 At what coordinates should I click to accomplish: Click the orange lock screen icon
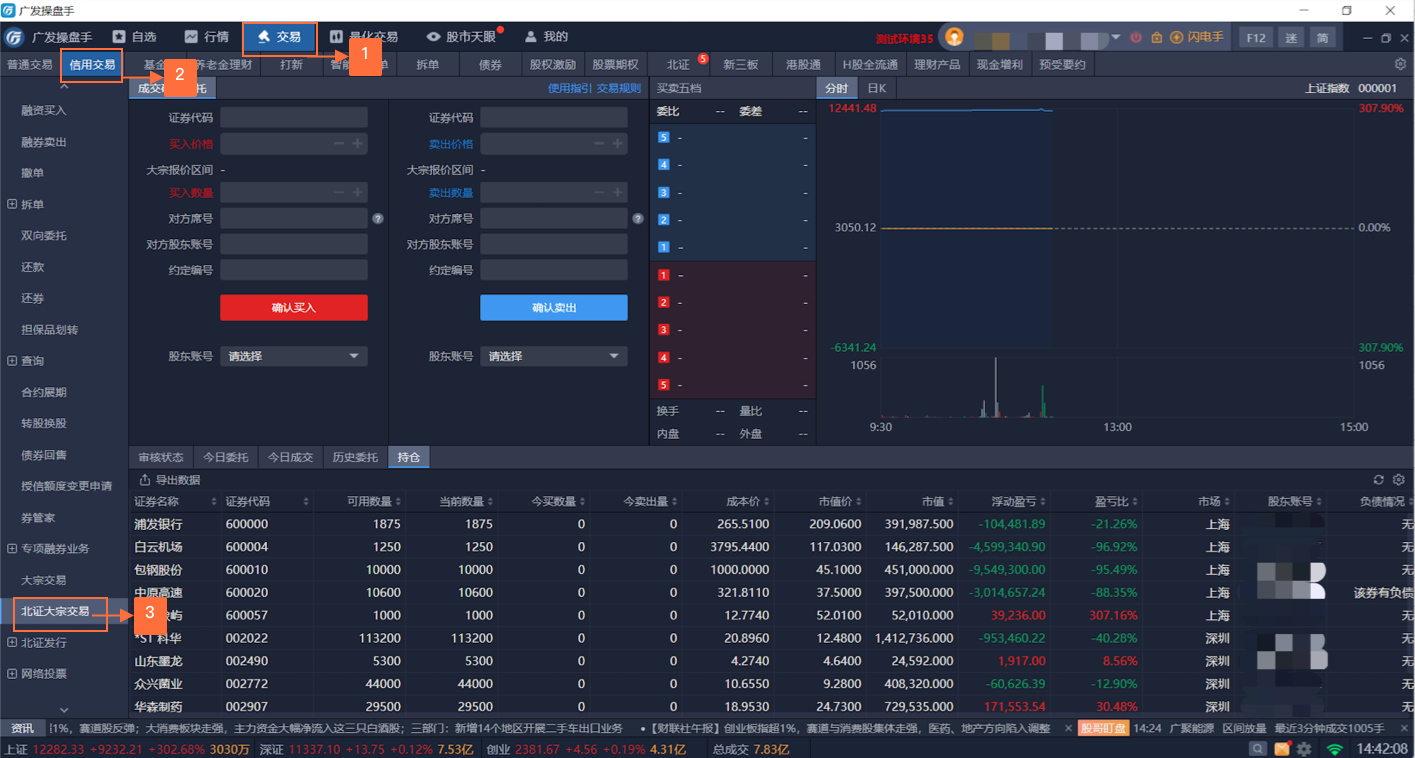point(1156,38)
